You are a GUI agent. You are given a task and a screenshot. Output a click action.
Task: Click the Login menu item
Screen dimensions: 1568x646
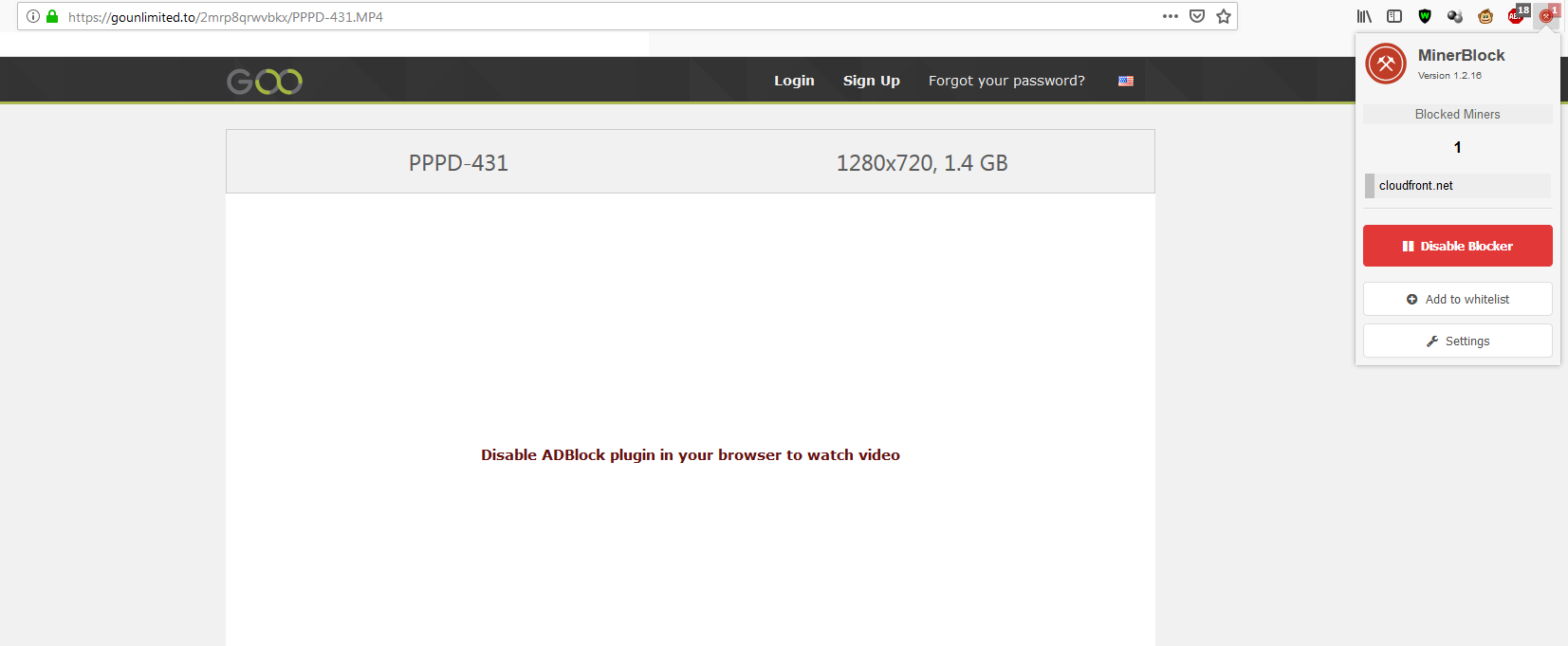[x=794, y=81]
